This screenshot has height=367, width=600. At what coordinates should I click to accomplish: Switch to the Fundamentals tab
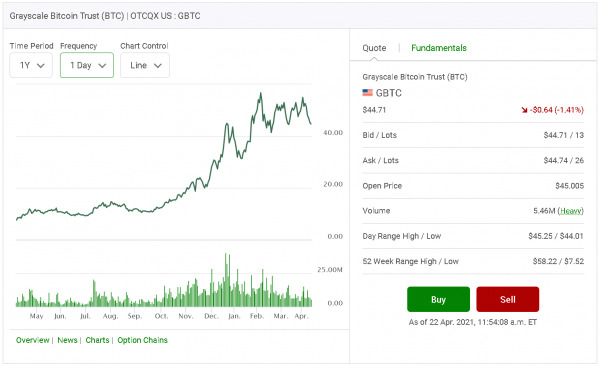click(x=439, y=48)
